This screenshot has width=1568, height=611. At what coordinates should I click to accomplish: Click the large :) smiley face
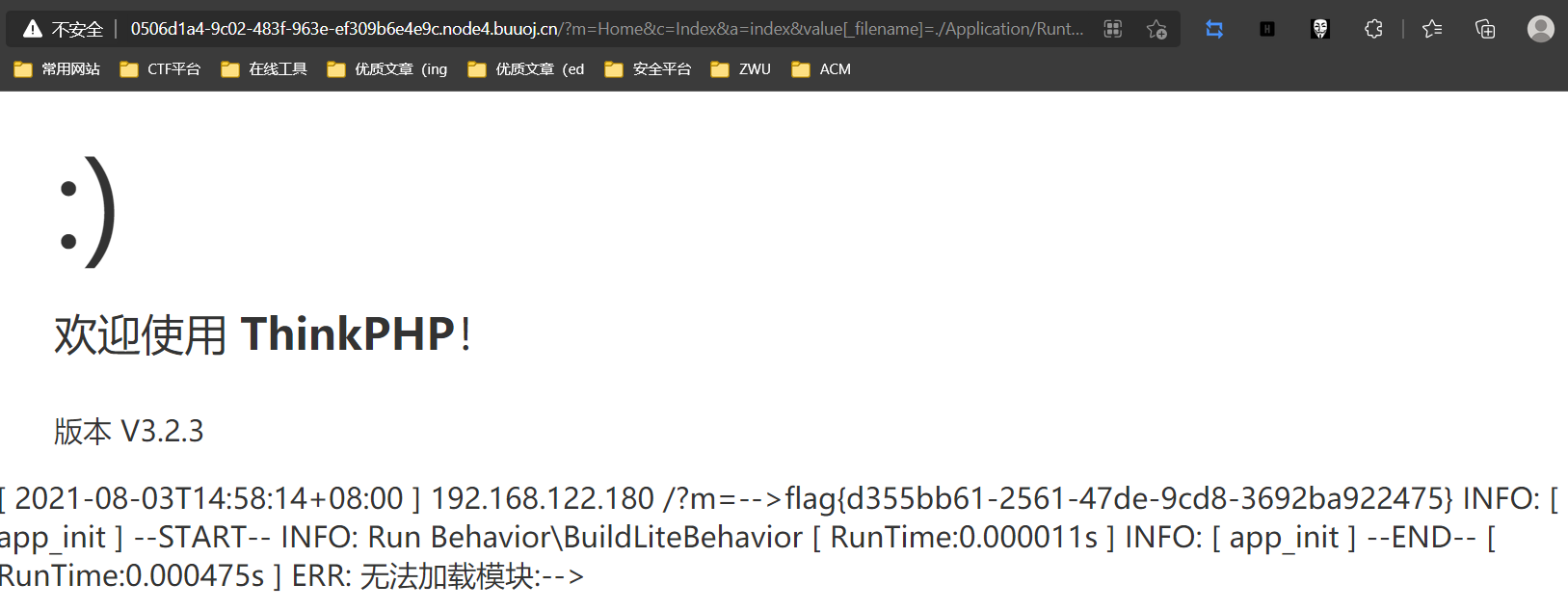click(88, 211)
